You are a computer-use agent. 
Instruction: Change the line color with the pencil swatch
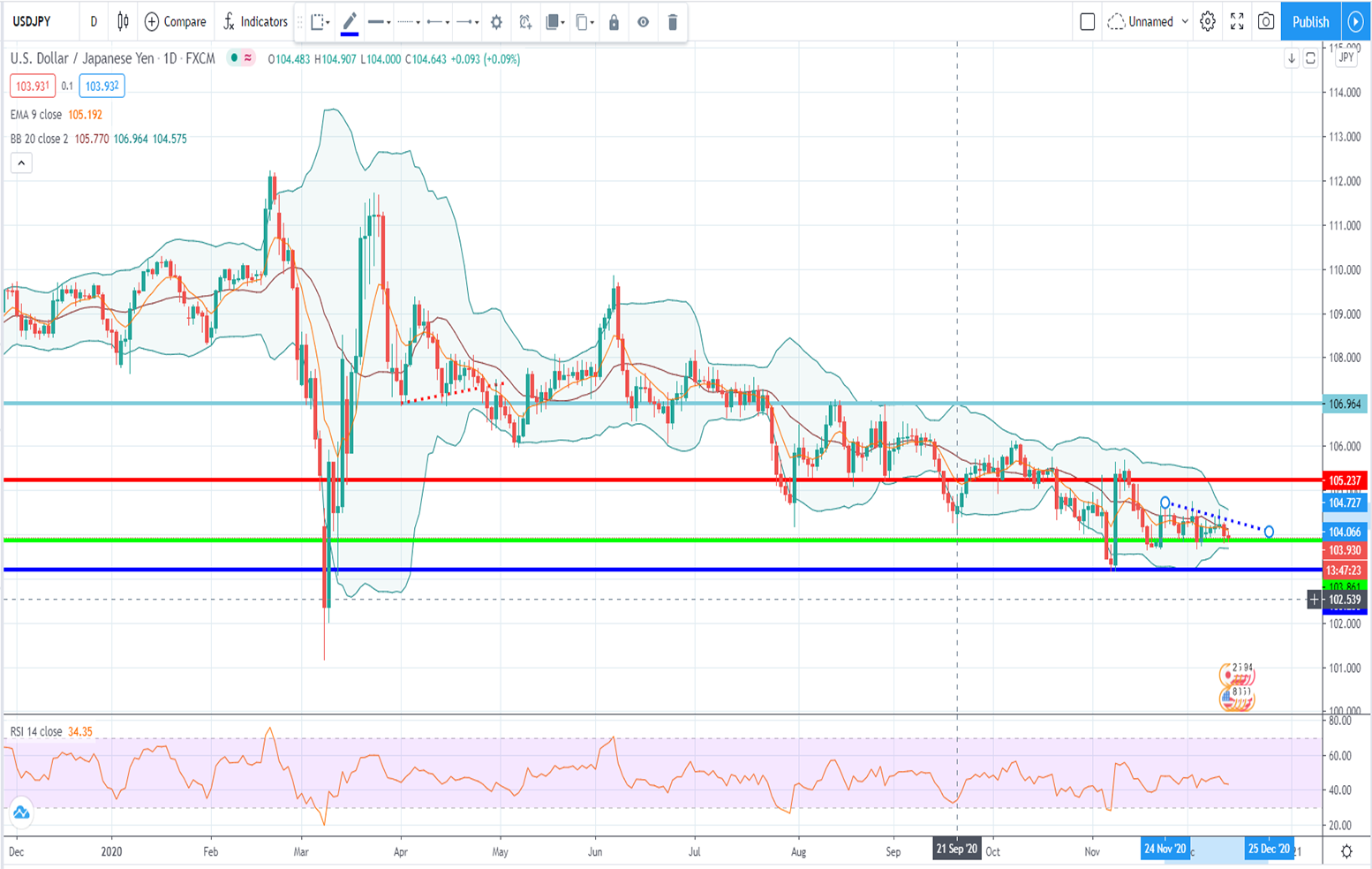pos(350,22)
